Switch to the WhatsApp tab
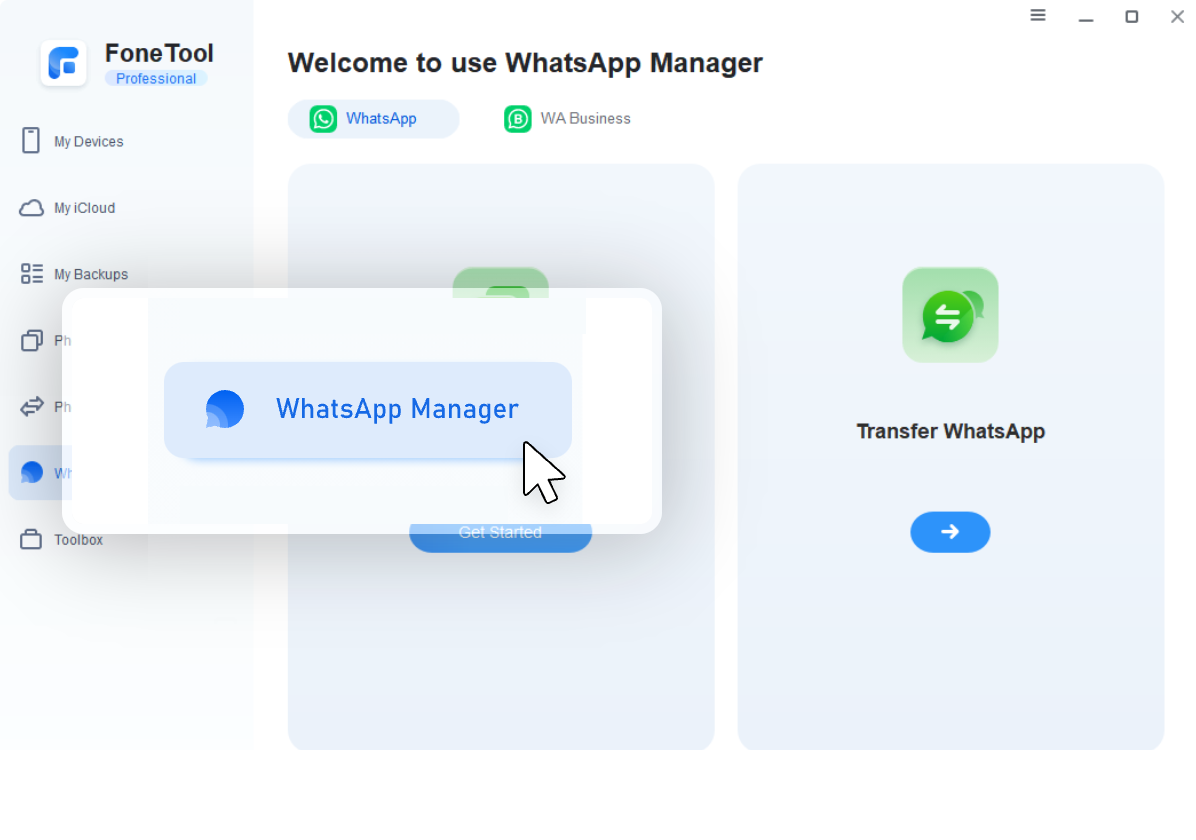The image size is (1196, 840). pyautogui.click(x=373, y=119)
